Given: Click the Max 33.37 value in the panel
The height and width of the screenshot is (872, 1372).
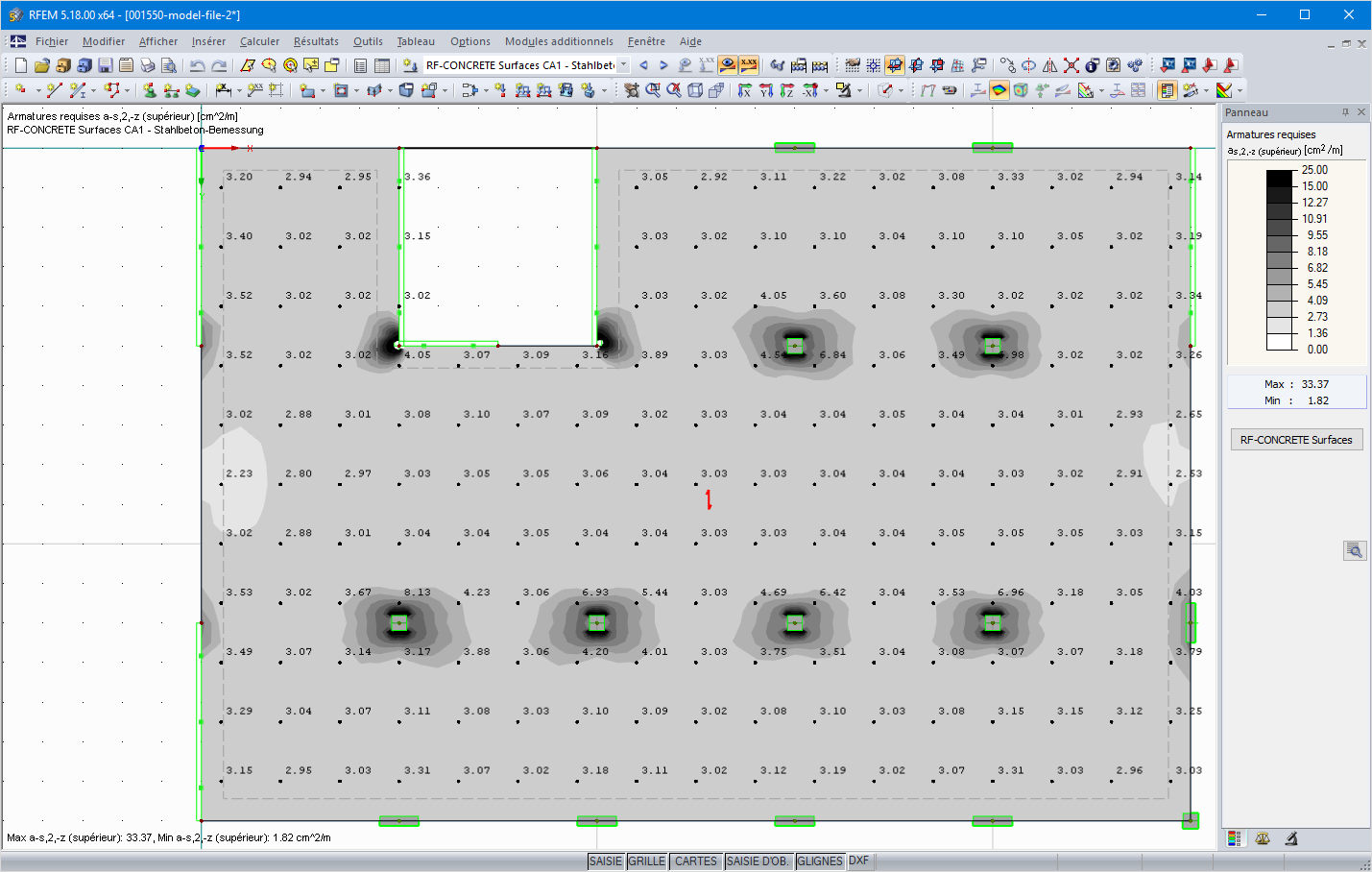Looking at the screenshot, I should pyautogui.click(x=1315, y=384).
